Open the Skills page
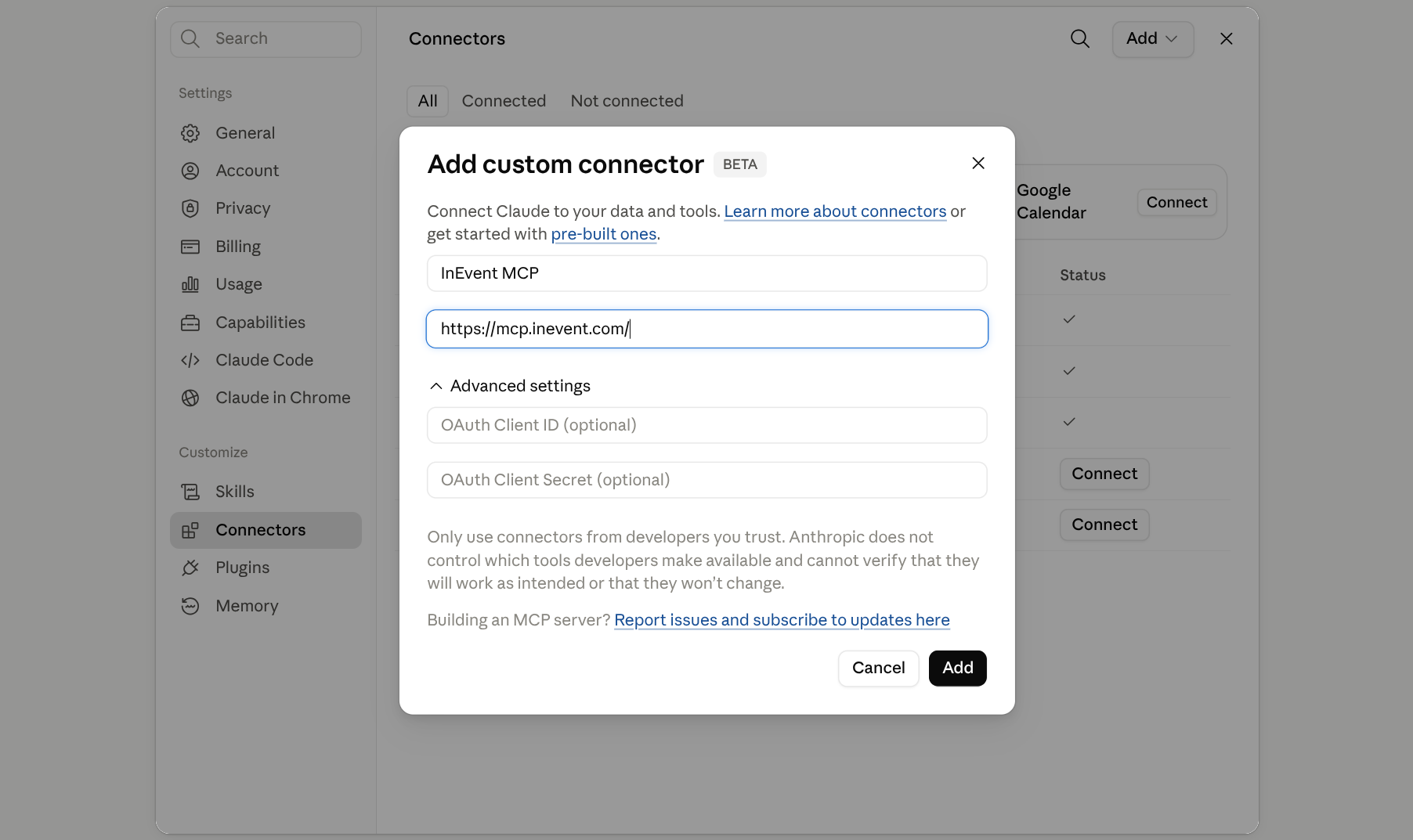 coord(266,492)
